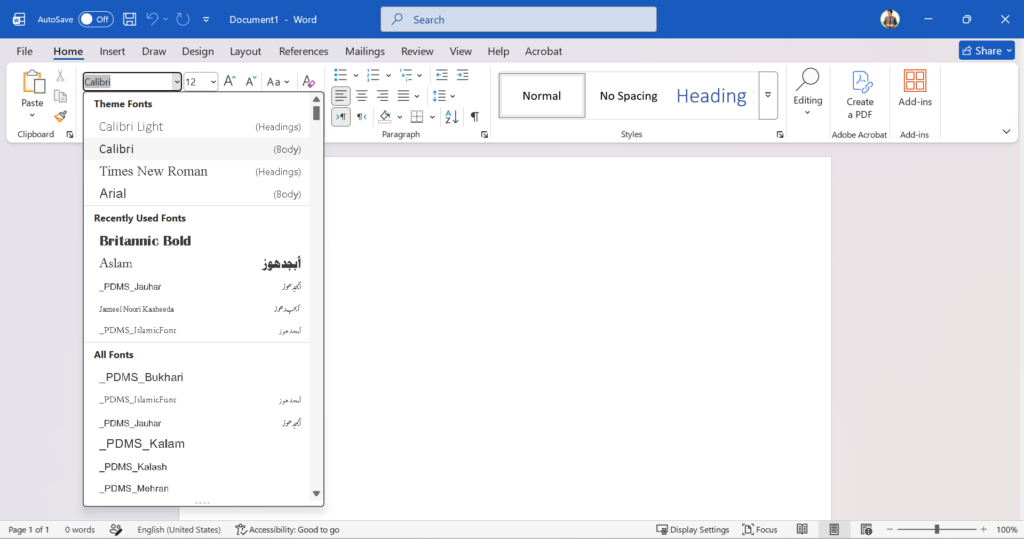This screenshot has width=1024, height=539.
Task: Open Clipboard pane dialog launcher
Action: pyautogui.click(x=70, y=135)
